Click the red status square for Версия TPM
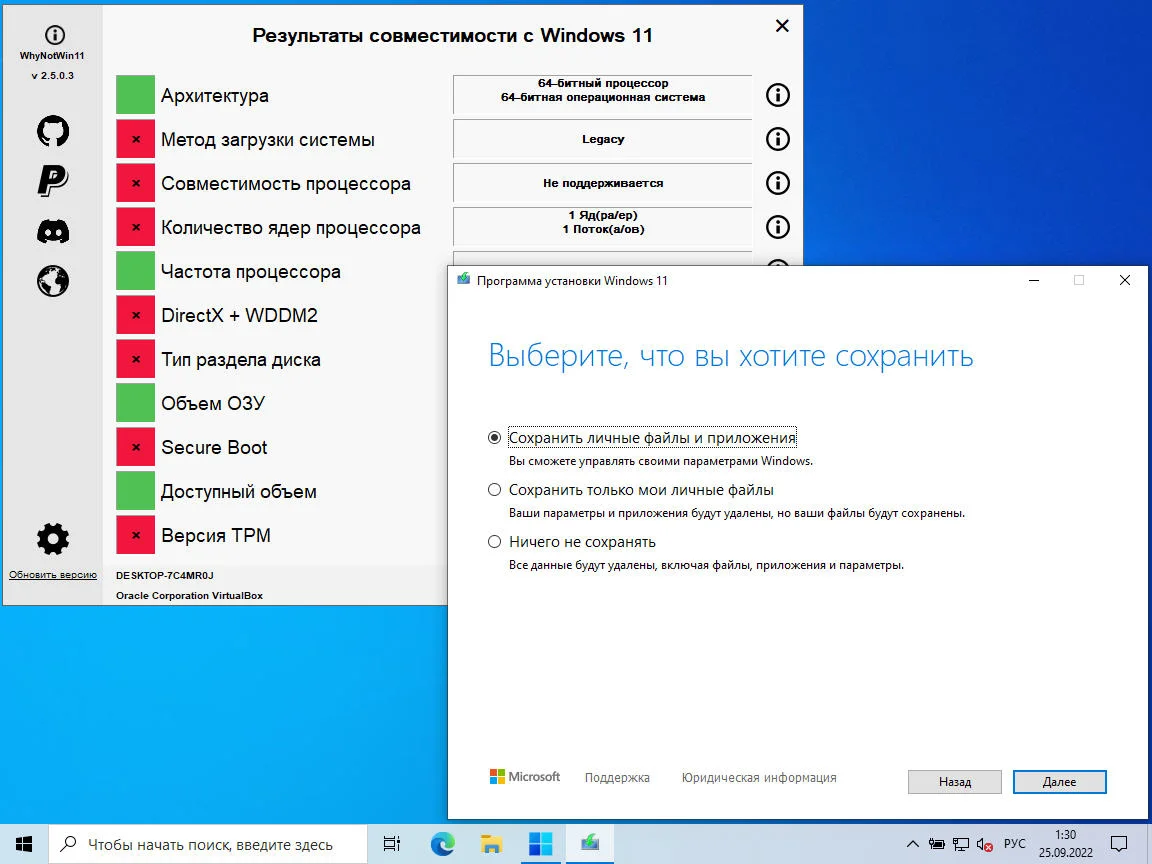 (x=135, y=535)
